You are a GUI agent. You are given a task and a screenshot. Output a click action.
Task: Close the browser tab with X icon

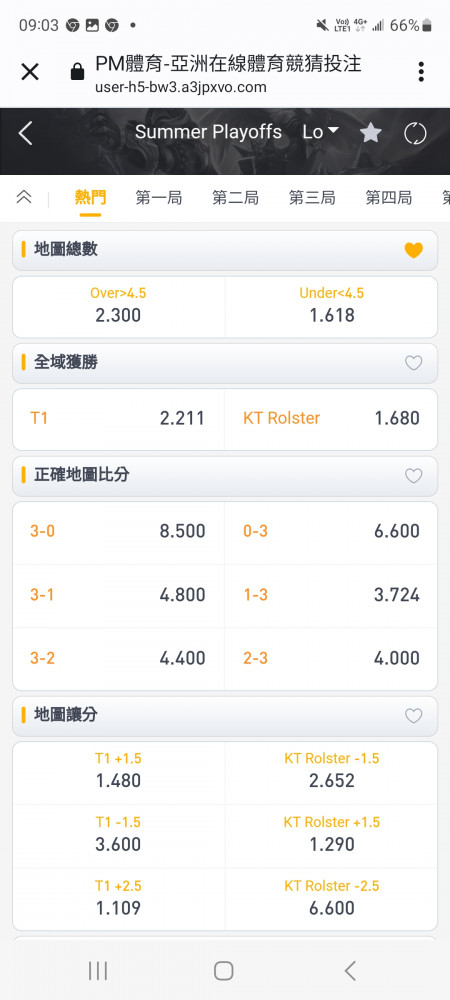click(x=30, y=71)
